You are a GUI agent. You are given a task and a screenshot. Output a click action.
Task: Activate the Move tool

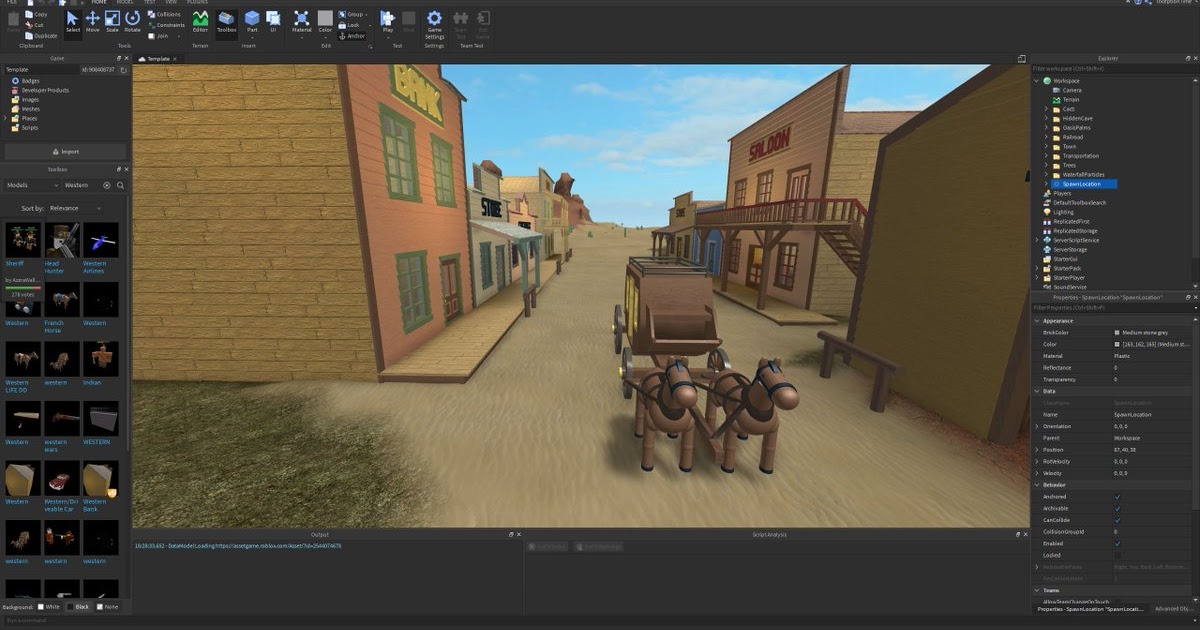(93, 21)
